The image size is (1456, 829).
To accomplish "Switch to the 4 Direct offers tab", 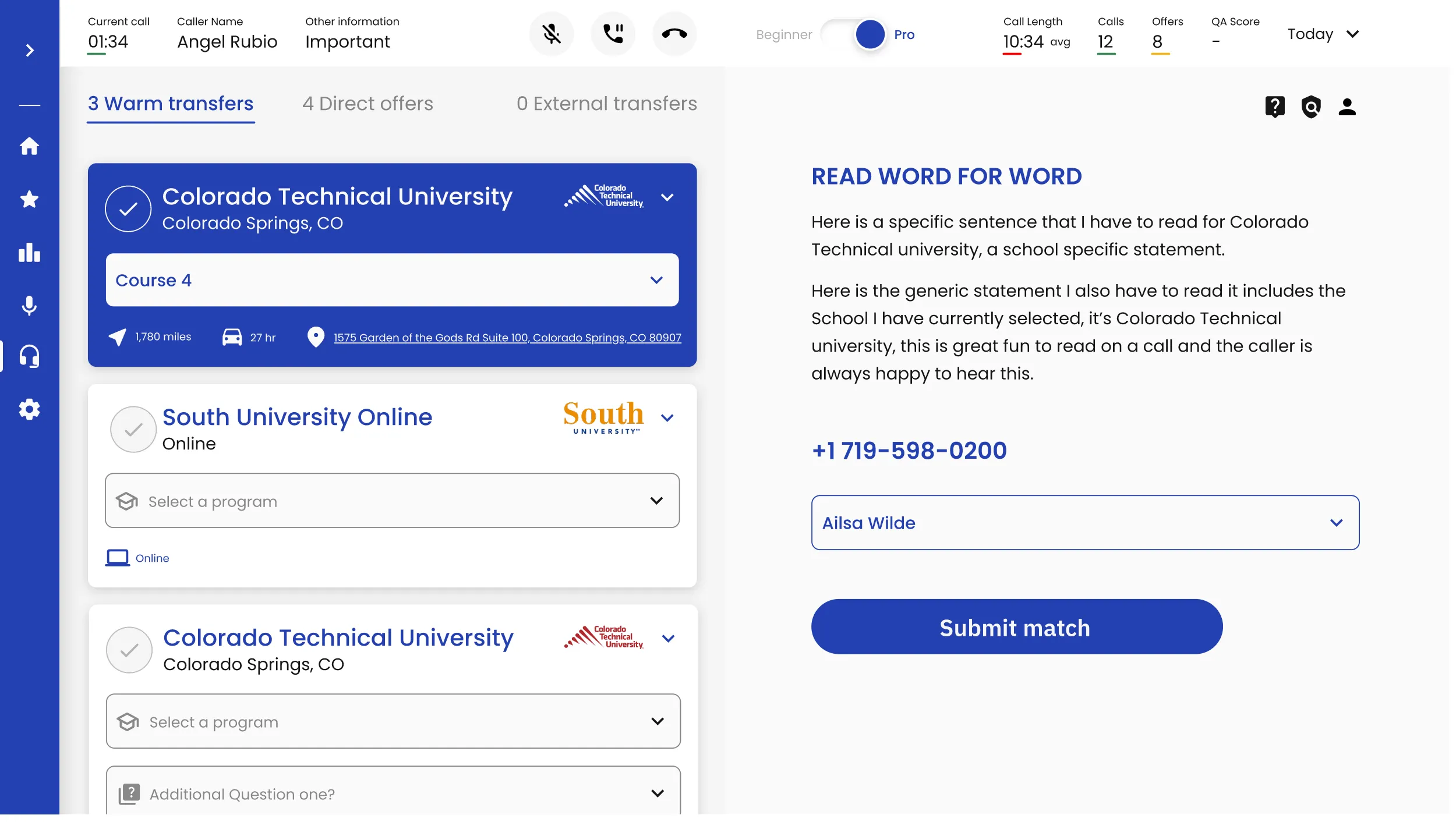I will click(x=367, y=104).
